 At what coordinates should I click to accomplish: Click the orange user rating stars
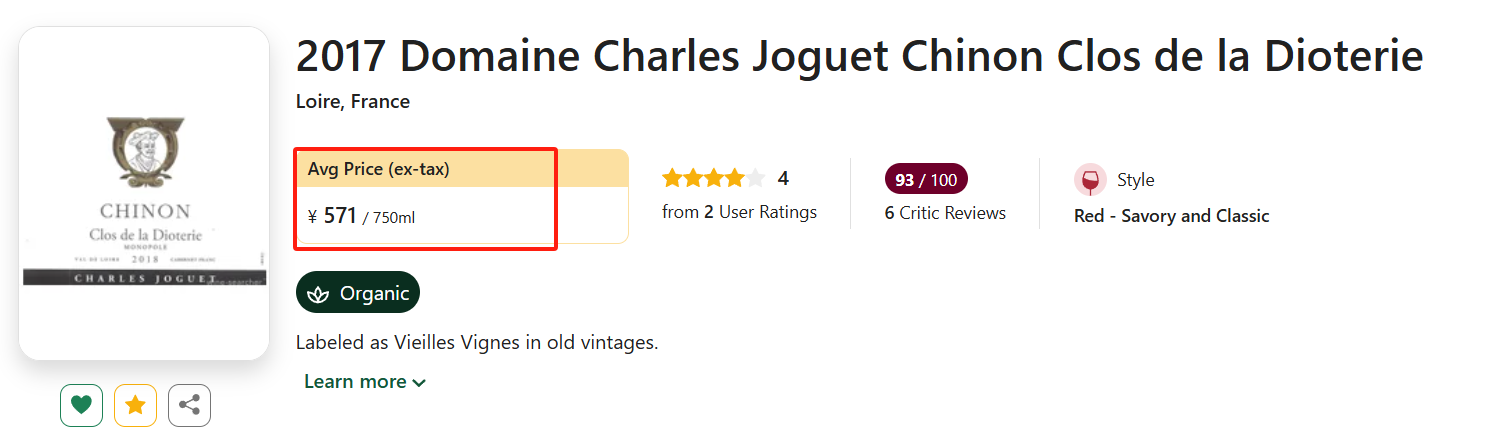(713, 179)
